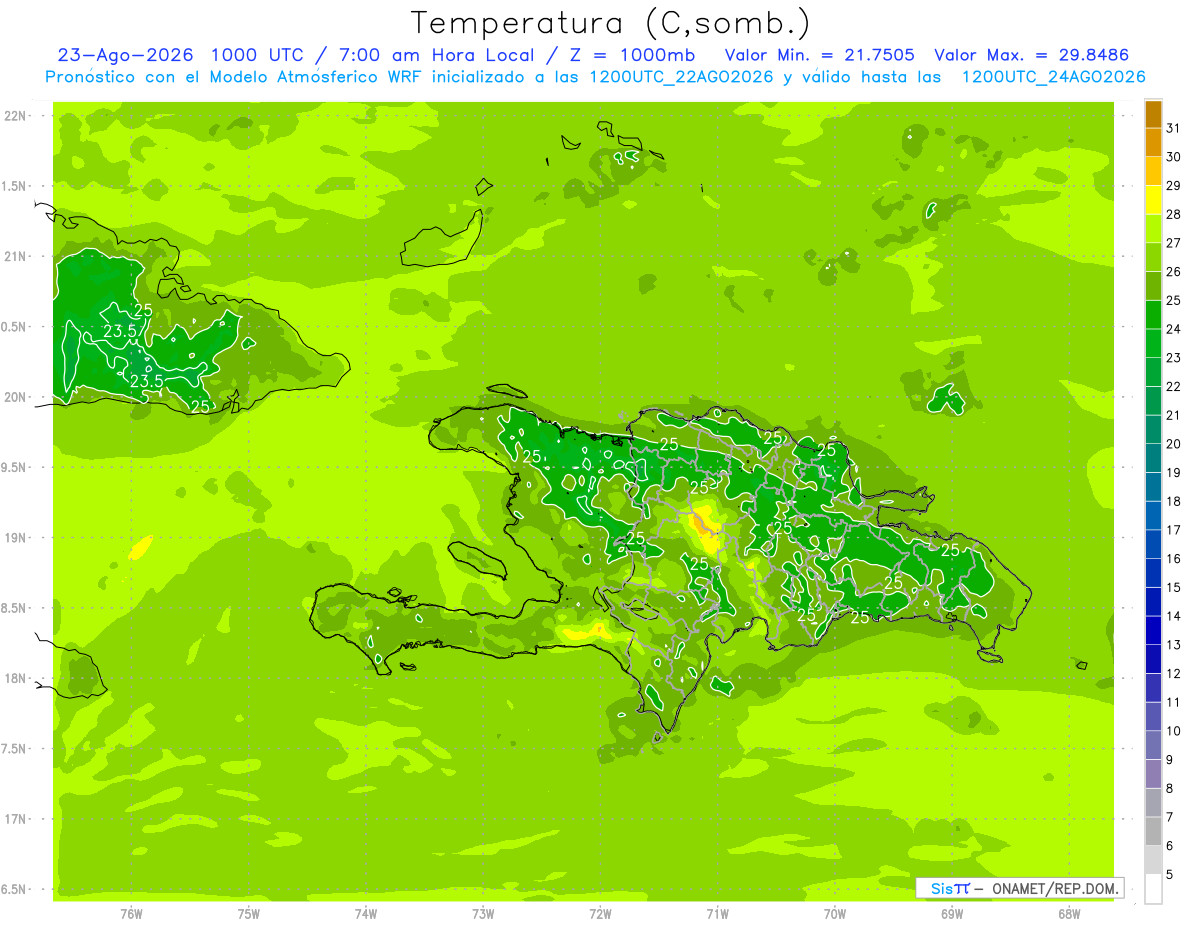Image resolution: width=1200 pixels, height=927 pixels.
Task: Click the '18N' latitude axis label
Action: point(15,678)
